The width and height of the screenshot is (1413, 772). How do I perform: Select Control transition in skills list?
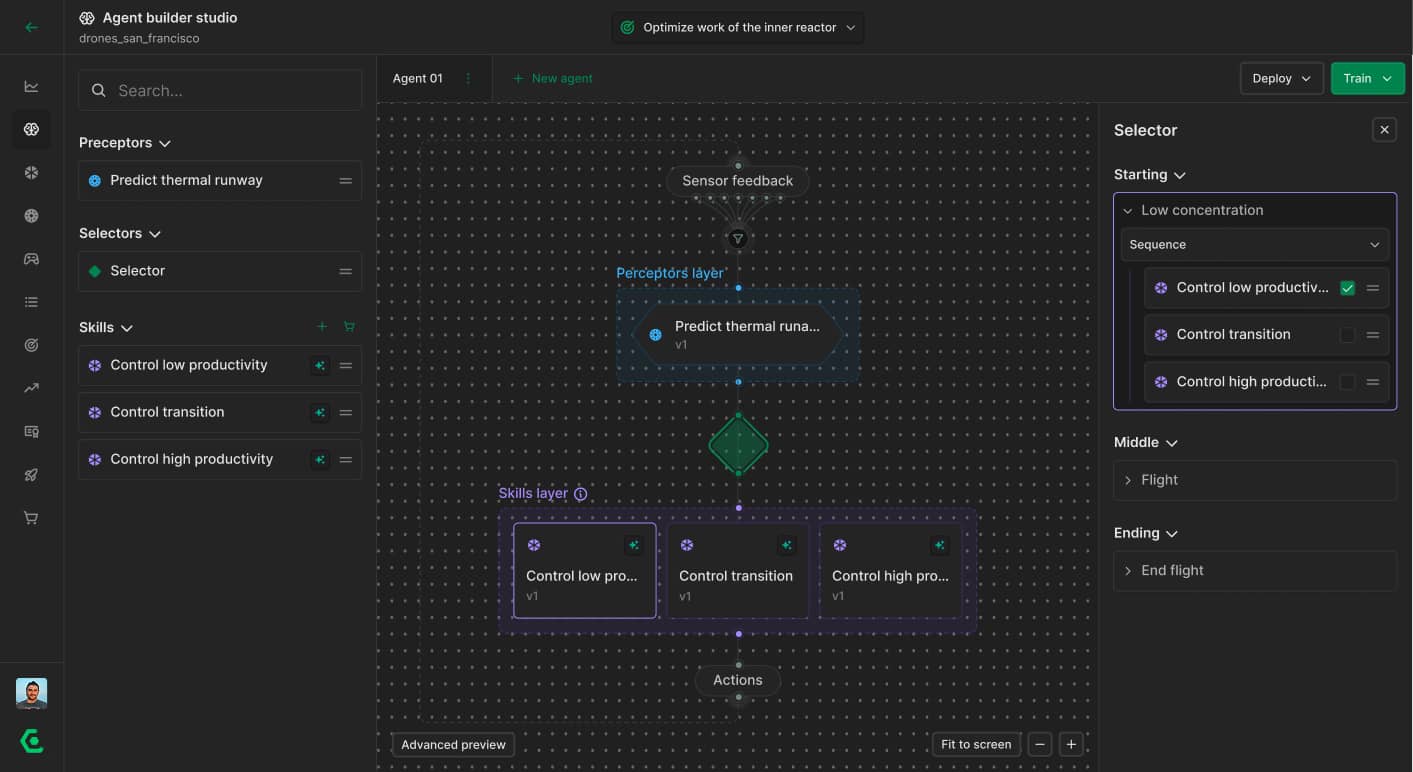220,412
